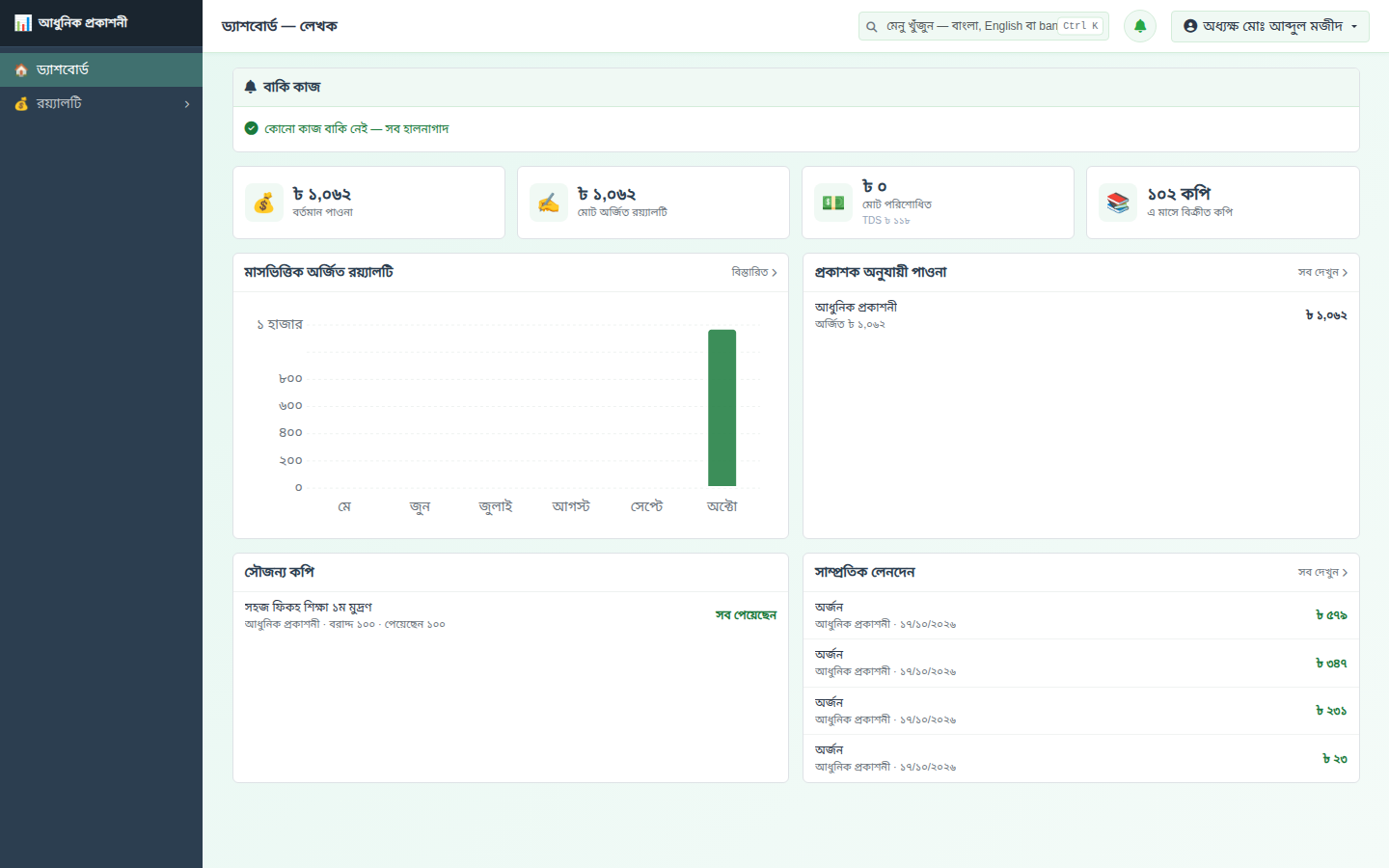Click the writing hand icon on মোট অর্জিত রয়্যালটি card
This screenshot has height=868, width=1389.
tap(549, 203)
